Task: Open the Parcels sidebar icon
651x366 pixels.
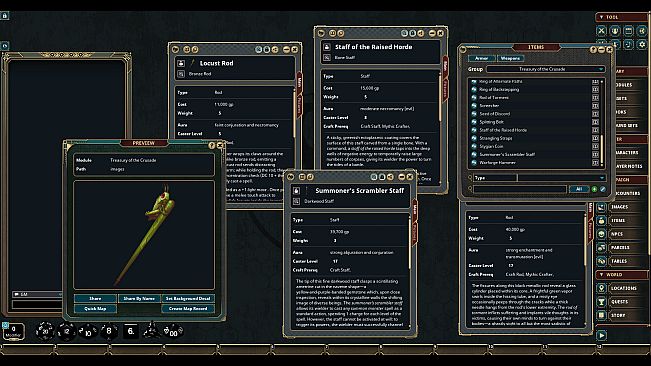Action: coord(601,247)
